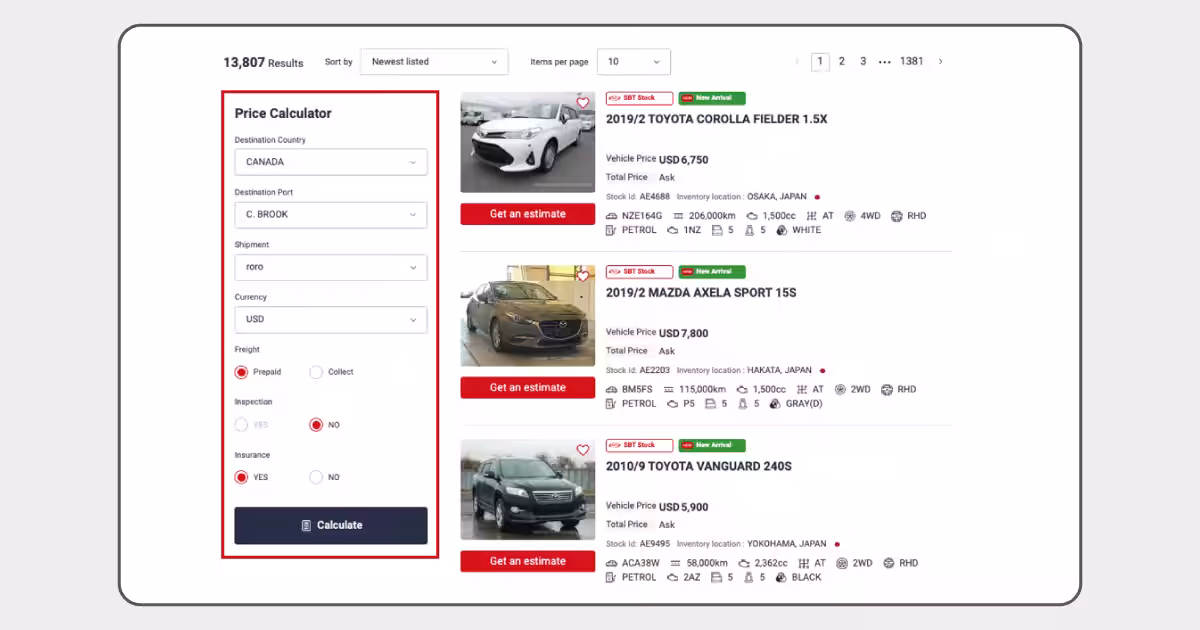Click the price USD 5,900
Screen dimensions: 1200x630
[x=684, y=507]
